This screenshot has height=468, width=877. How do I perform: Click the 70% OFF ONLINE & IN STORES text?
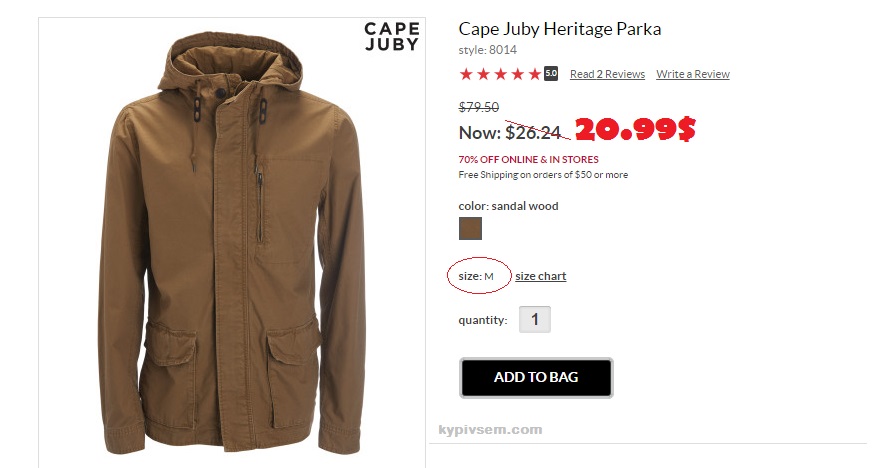click(529, 159)
